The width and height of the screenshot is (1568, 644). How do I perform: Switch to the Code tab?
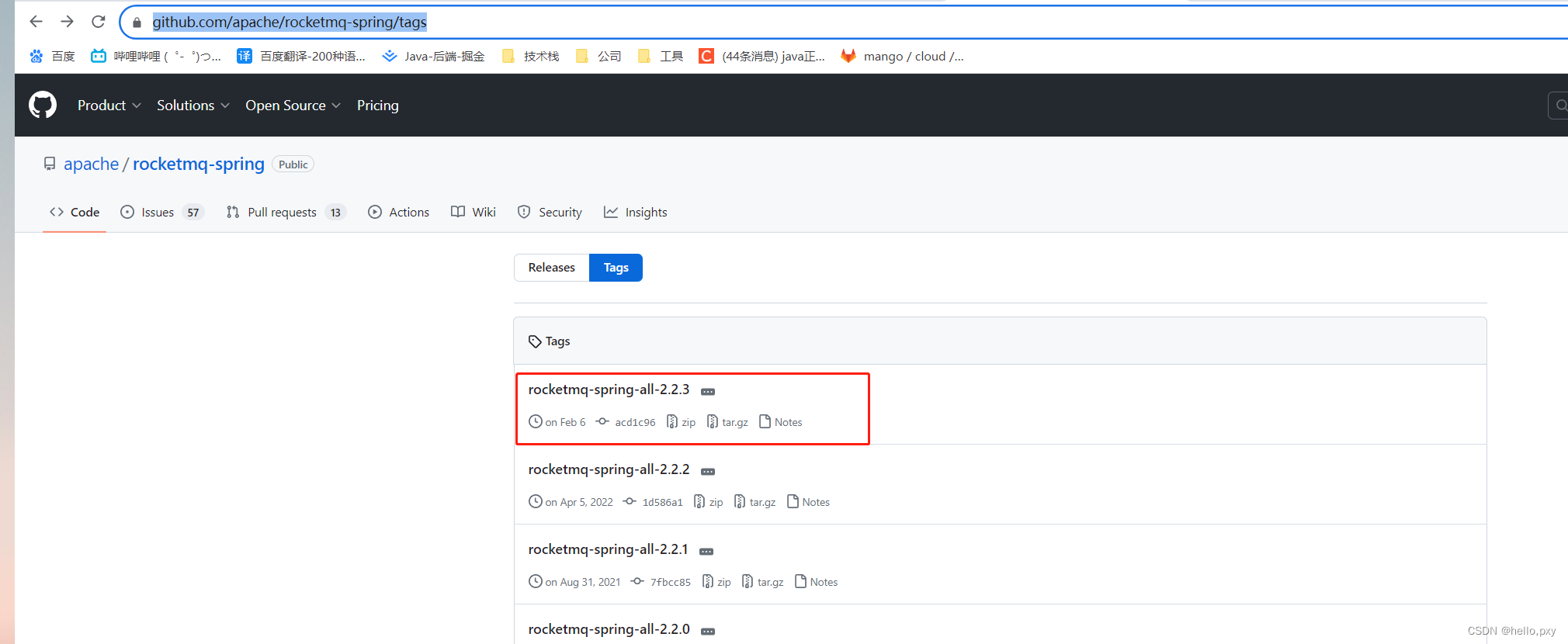tap(75, 212)
